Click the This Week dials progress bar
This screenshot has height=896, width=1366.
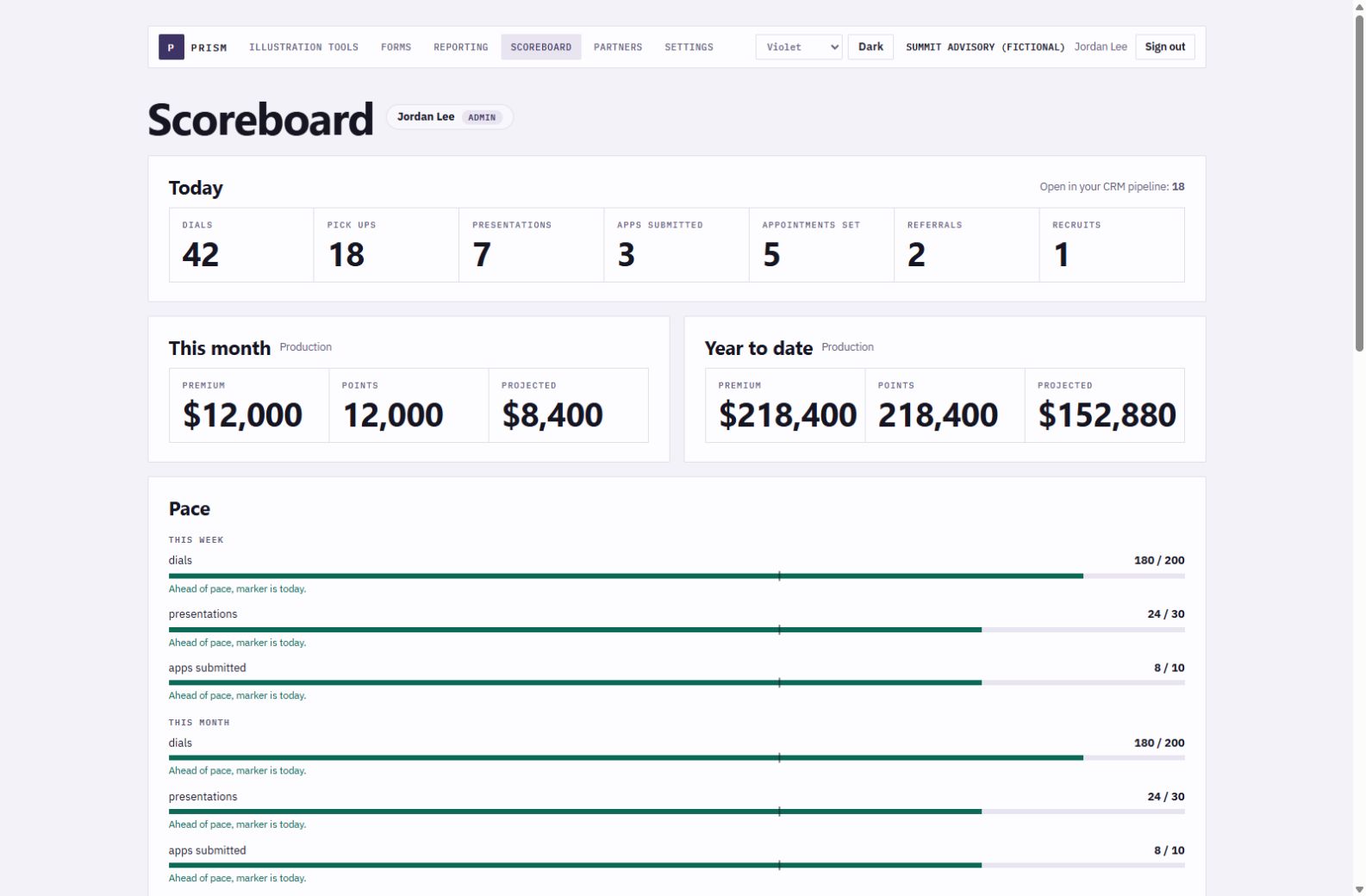677,576
